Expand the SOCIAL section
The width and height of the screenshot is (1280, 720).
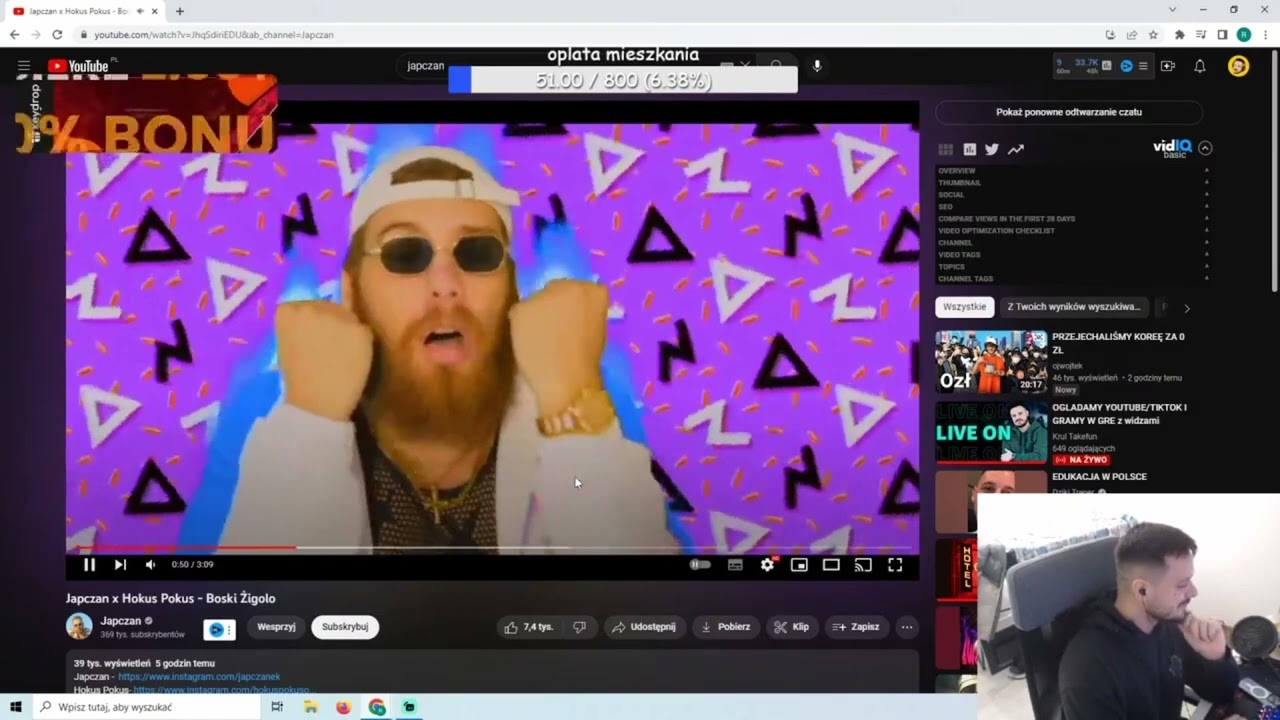1074,195
